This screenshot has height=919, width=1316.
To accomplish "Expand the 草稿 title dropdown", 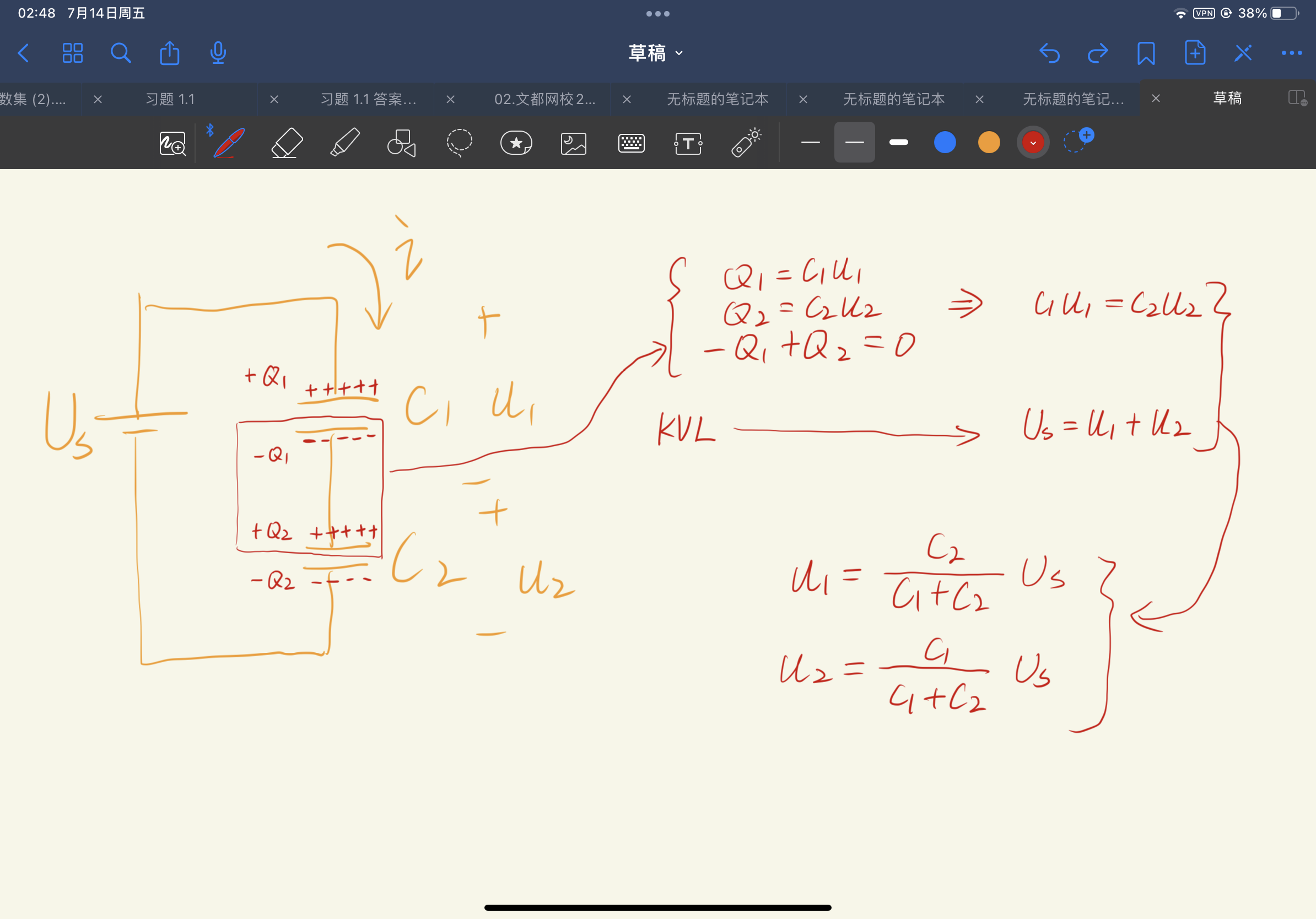I will coord(656,53).
